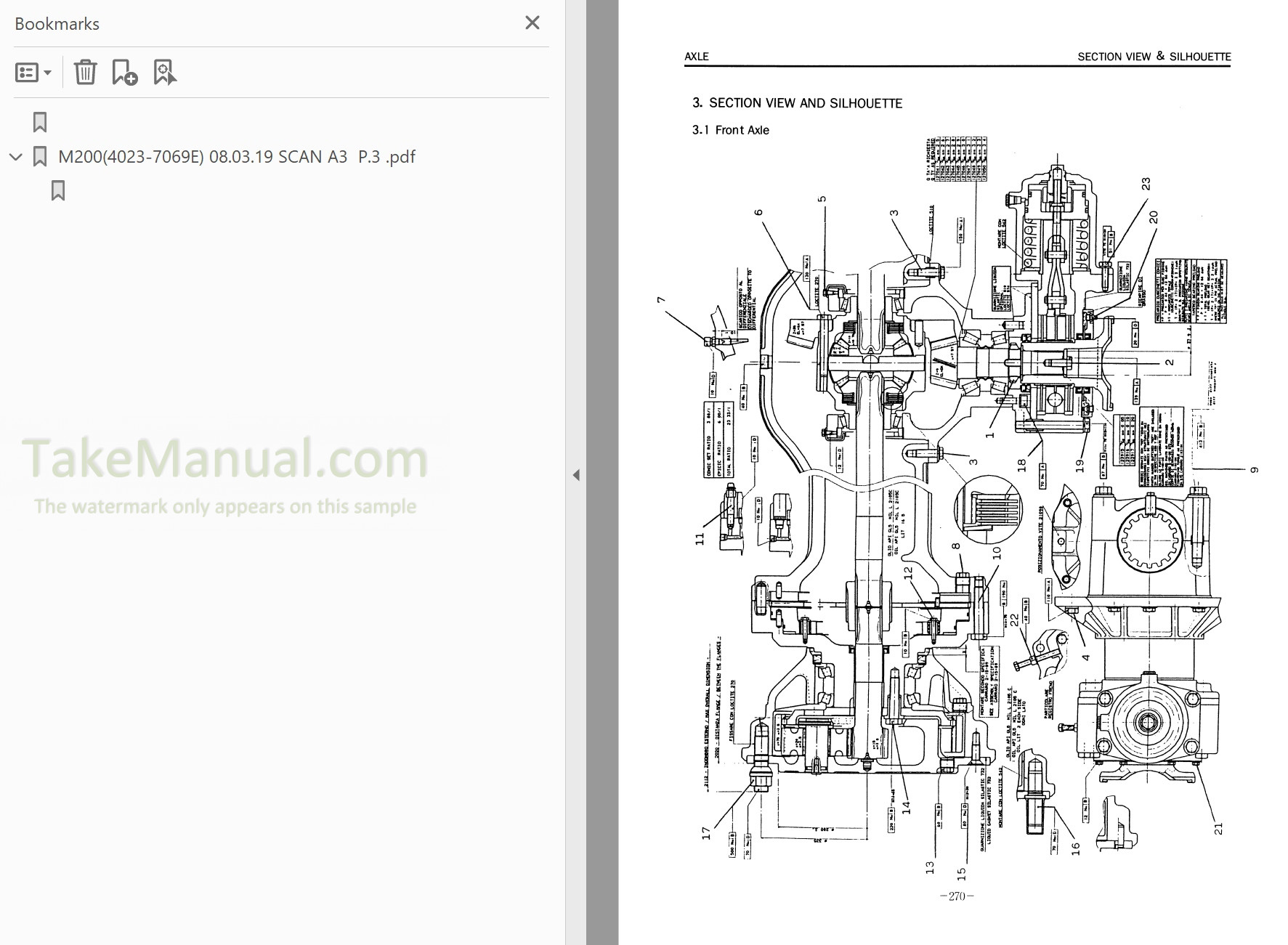Click the expand-current-bookmark icon in the toolbar
The width and height of the screenshot is (1288, 945).
[164, 72]
